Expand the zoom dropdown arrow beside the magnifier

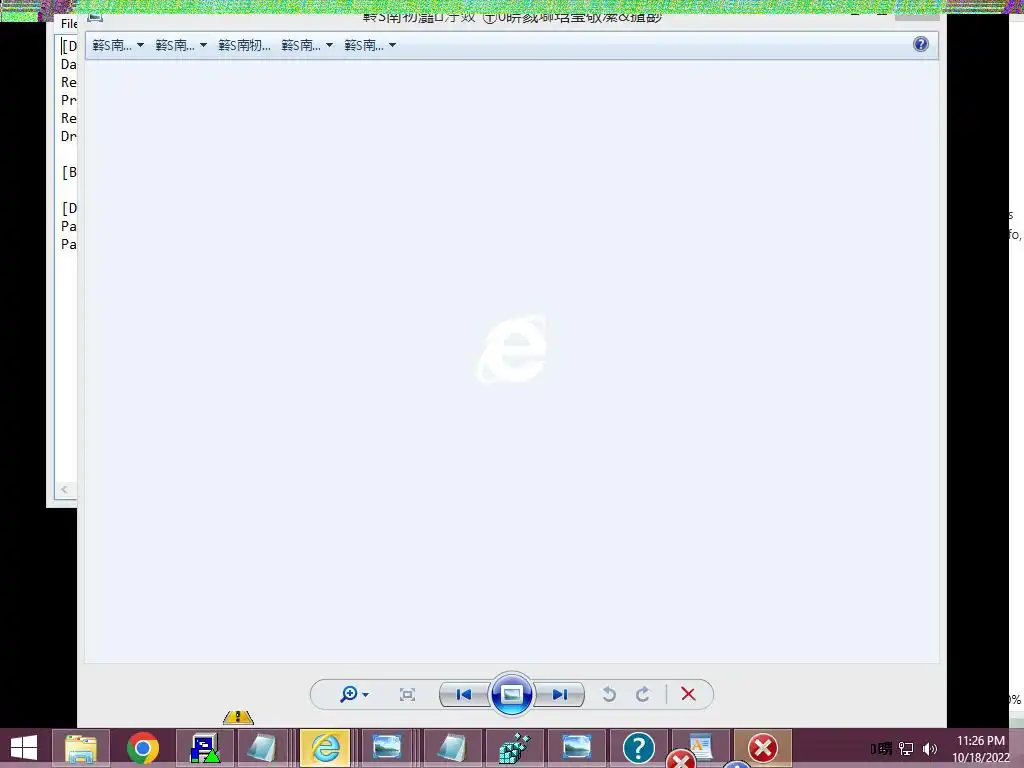[x=366, y=695]
